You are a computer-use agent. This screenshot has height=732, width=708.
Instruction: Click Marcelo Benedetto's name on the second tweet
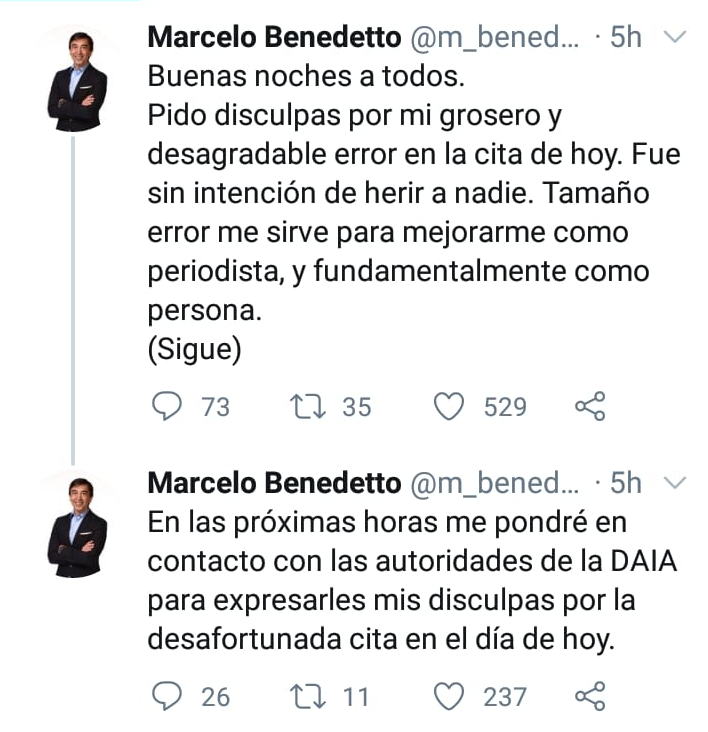pyautogui.click(x=273, y=484)
